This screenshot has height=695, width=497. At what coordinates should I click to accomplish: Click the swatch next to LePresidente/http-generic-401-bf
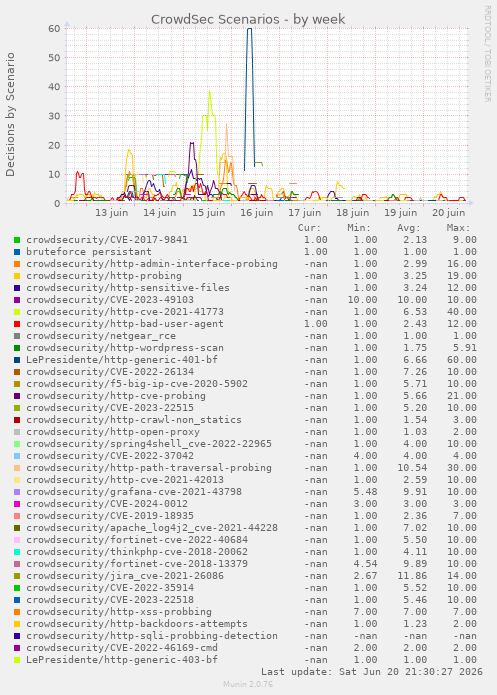pos(17,359)
